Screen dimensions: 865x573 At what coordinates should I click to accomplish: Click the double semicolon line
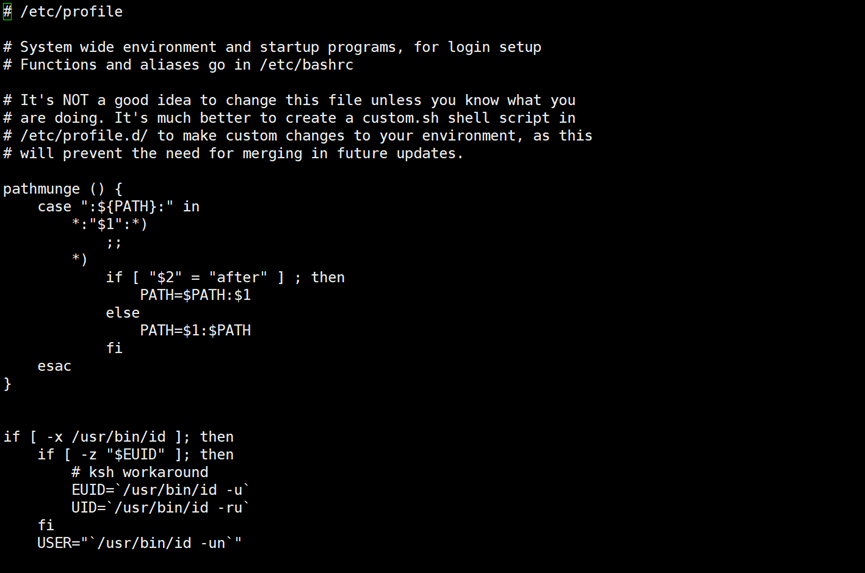[114, 242]
